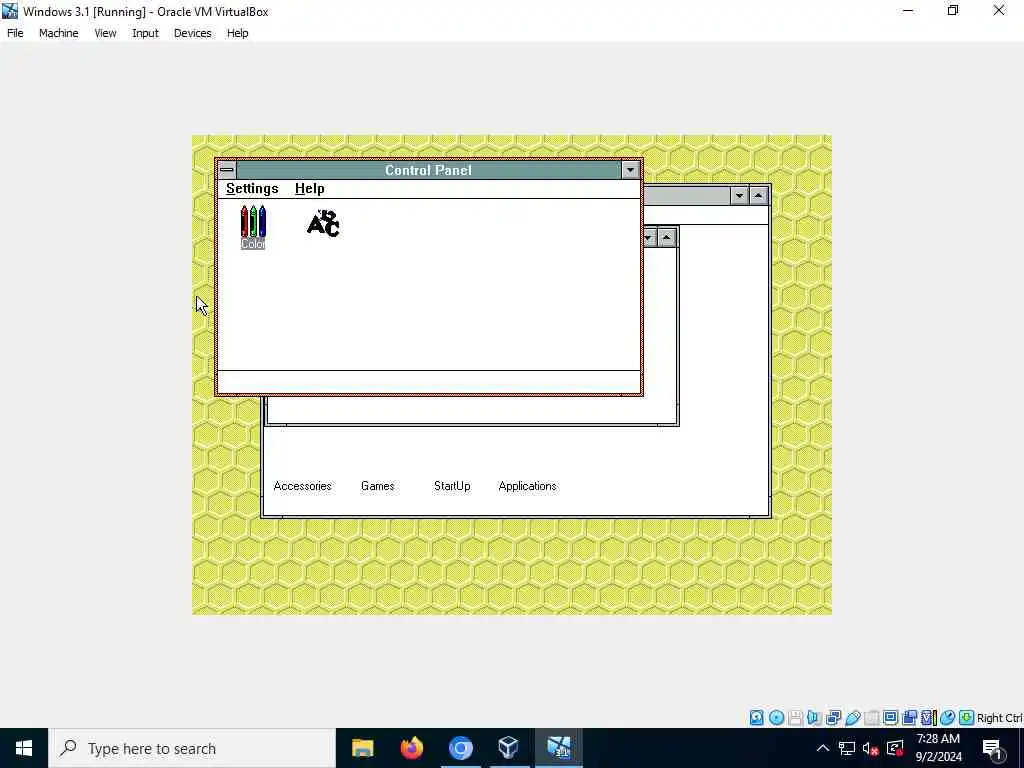Image resolution: width=1024 pixels, height=768 pixels.
Task: Select the Windows 3.1 VM taskbar icon
Action: coord(558,748)
